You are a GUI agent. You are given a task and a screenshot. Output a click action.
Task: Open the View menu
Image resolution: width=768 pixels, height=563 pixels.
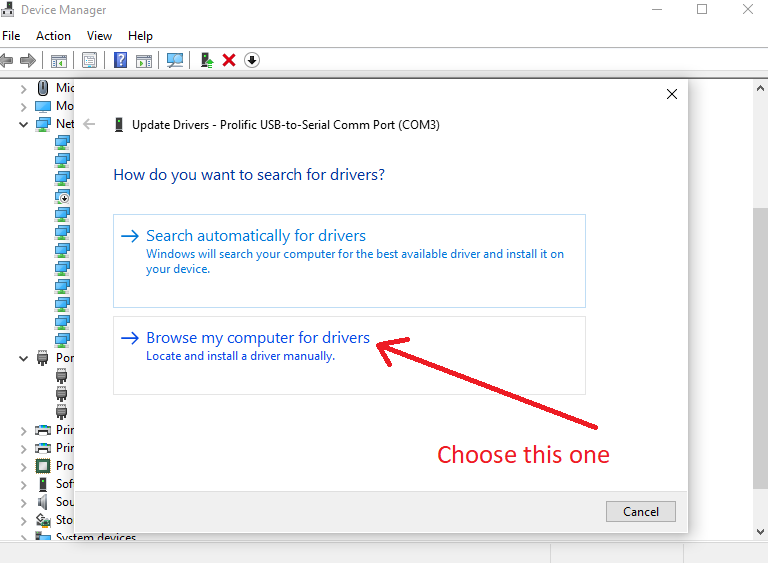100,35
